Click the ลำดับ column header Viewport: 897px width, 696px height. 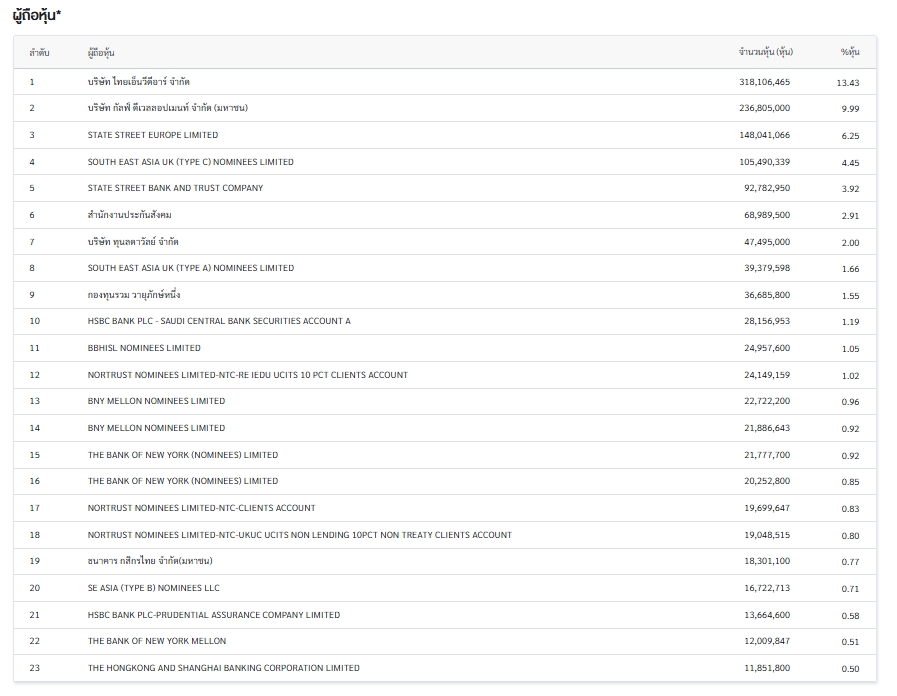click(x=39, y=52)
